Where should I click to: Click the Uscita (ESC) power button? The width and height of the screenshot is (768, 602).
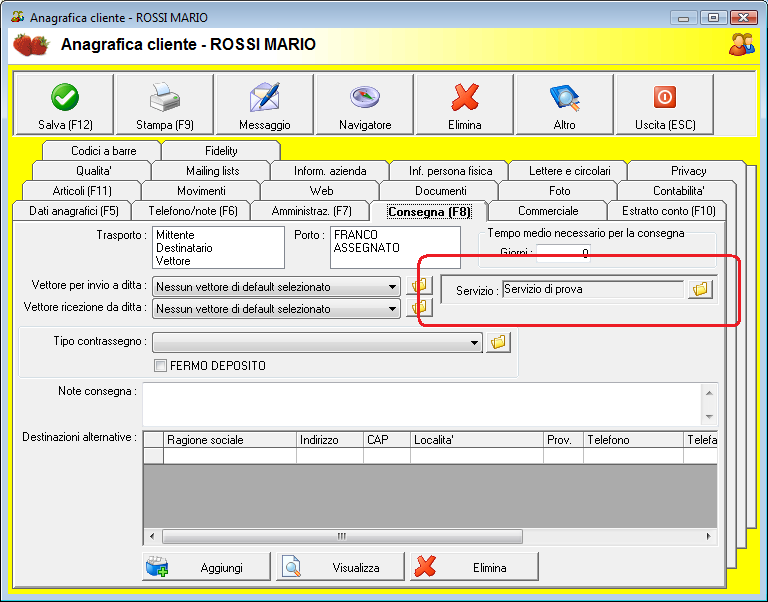coord(665,104)
